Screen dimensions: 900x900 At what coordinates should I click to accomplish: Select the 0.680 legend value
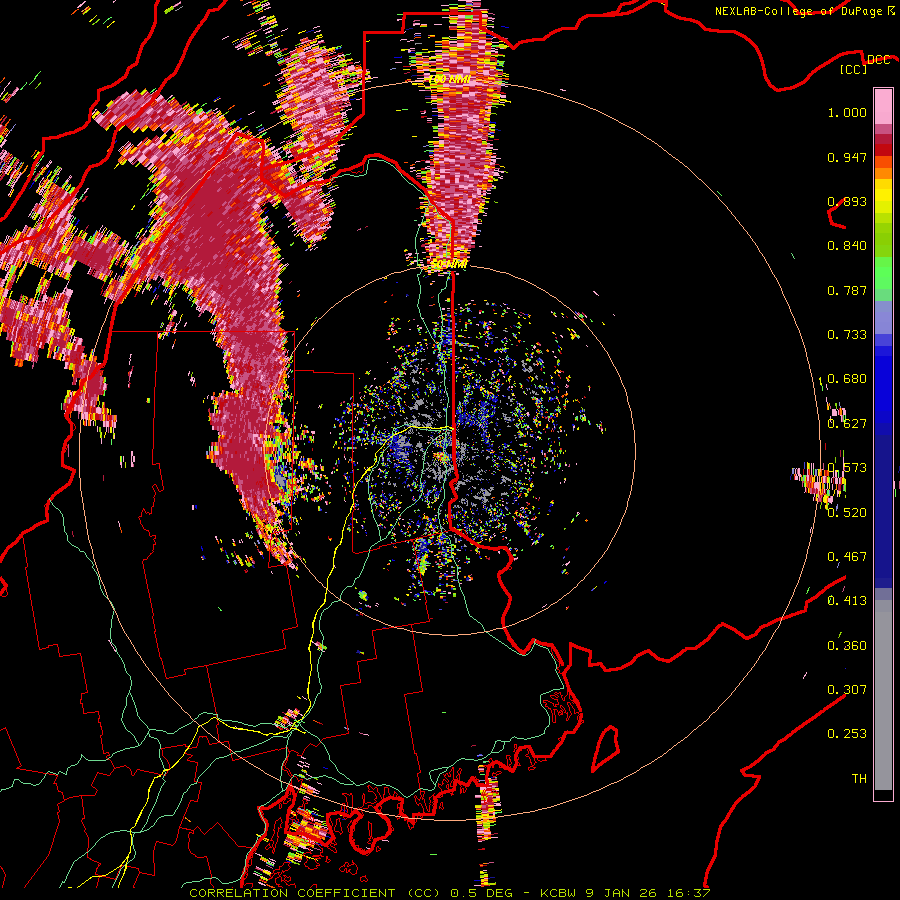click(x=847, y=379)
